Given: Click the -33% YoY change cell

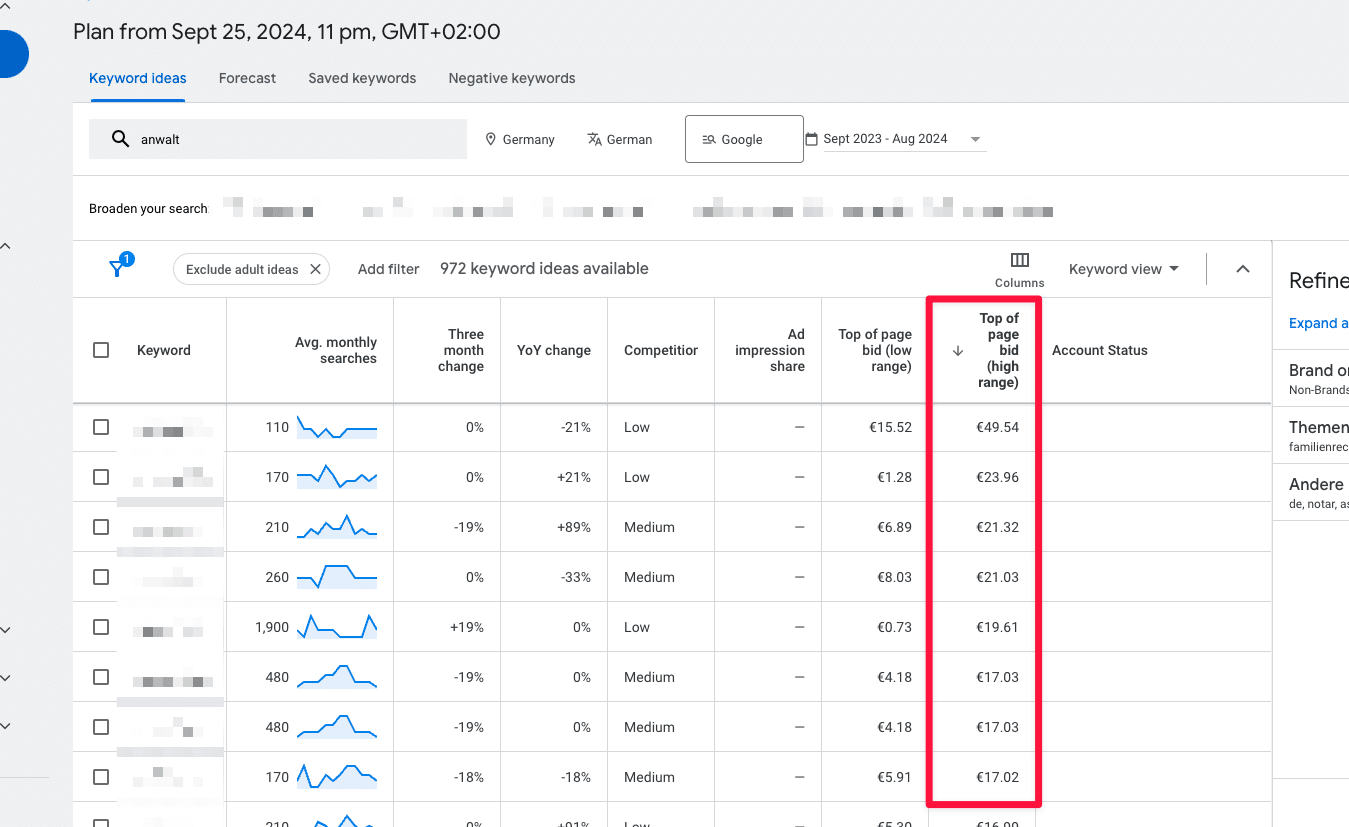Looking at the screenshot, I should point(576,577).
